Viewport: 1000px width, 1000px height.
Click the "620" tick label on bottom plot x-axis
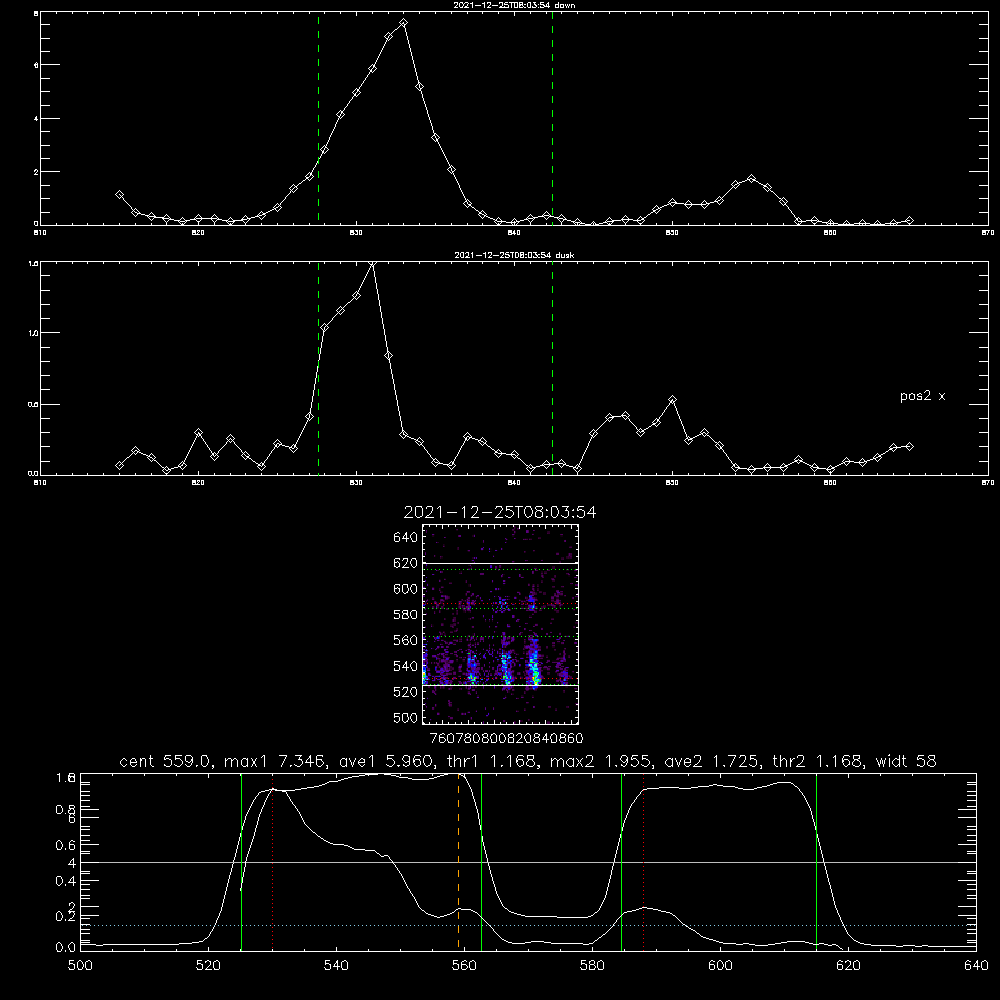pyautogui.click(x=848, y=966)
